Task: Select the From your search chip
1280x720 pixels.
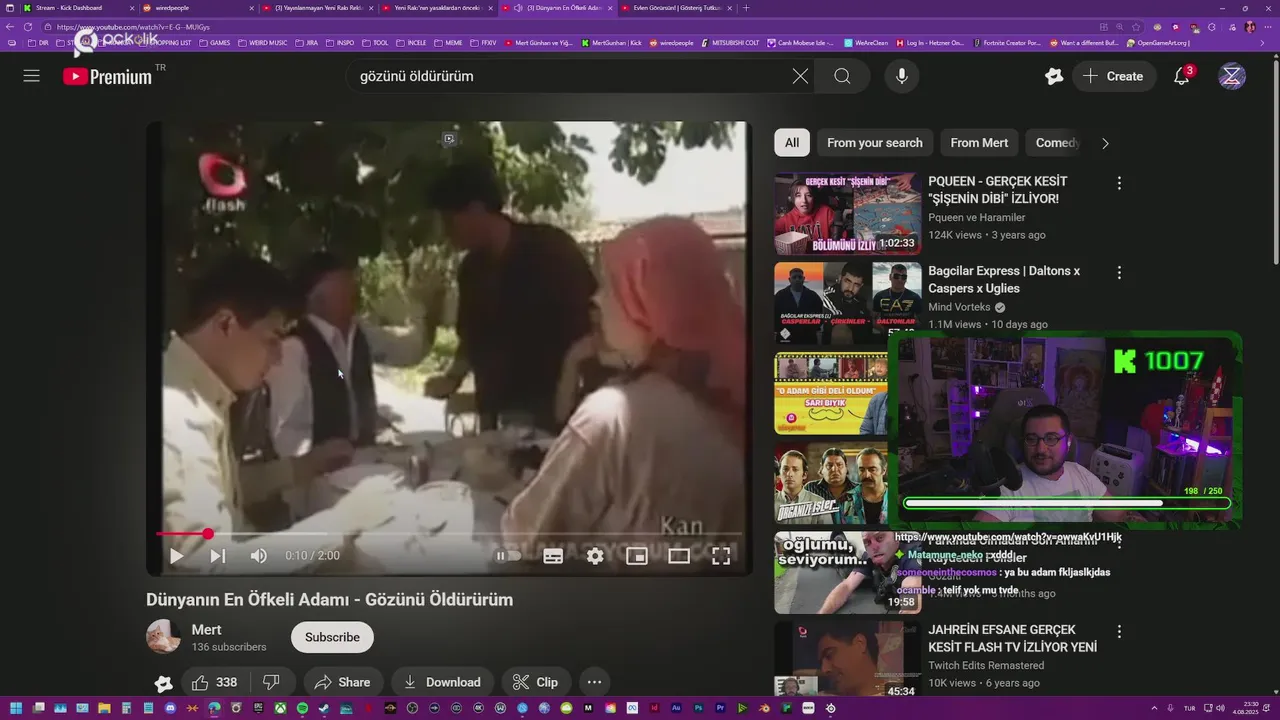Action: point(875,143)
